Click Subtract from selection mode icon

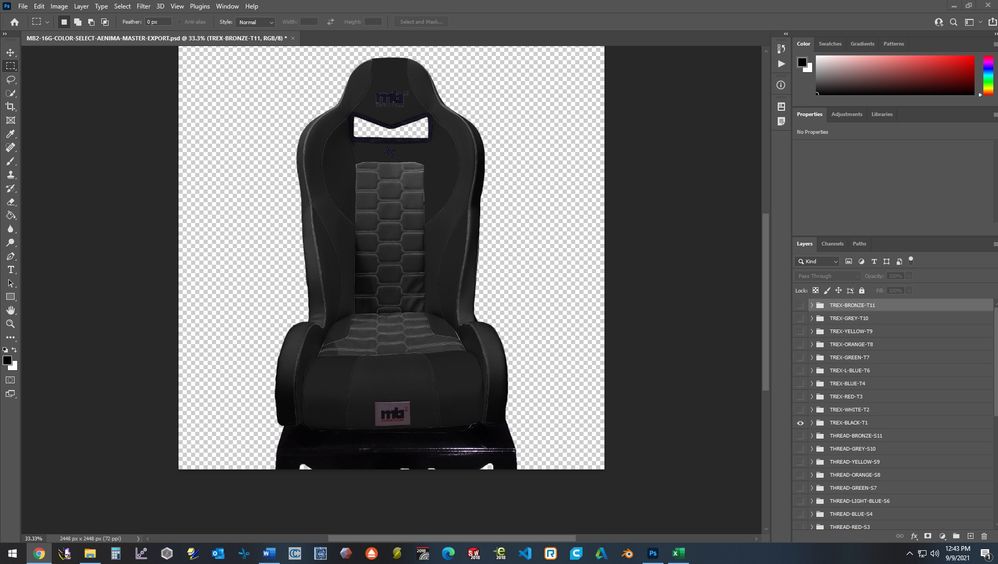(x=91, y=22)
